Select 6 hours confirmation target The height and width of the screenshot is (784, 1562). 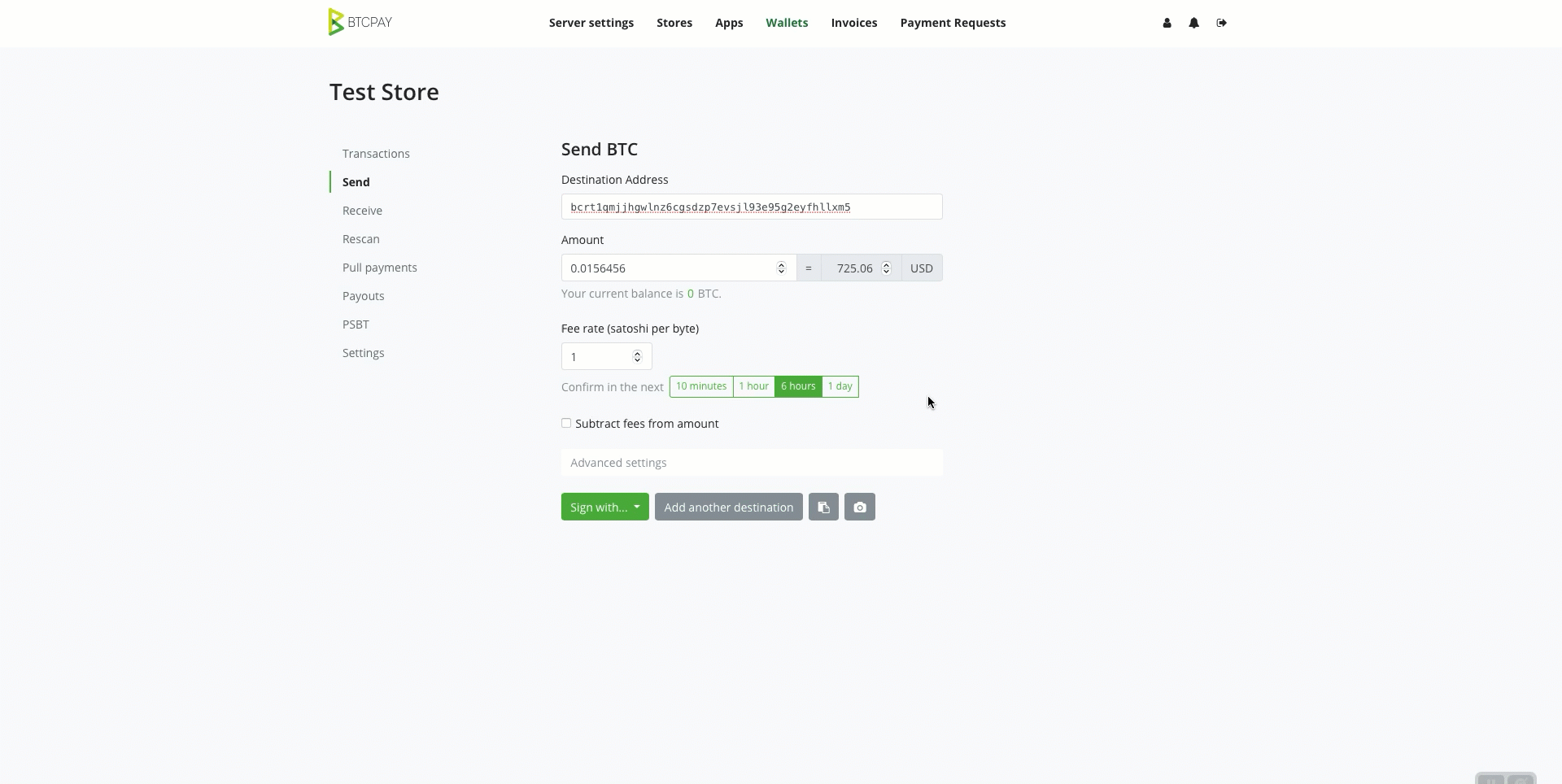[x=798, y=386]
